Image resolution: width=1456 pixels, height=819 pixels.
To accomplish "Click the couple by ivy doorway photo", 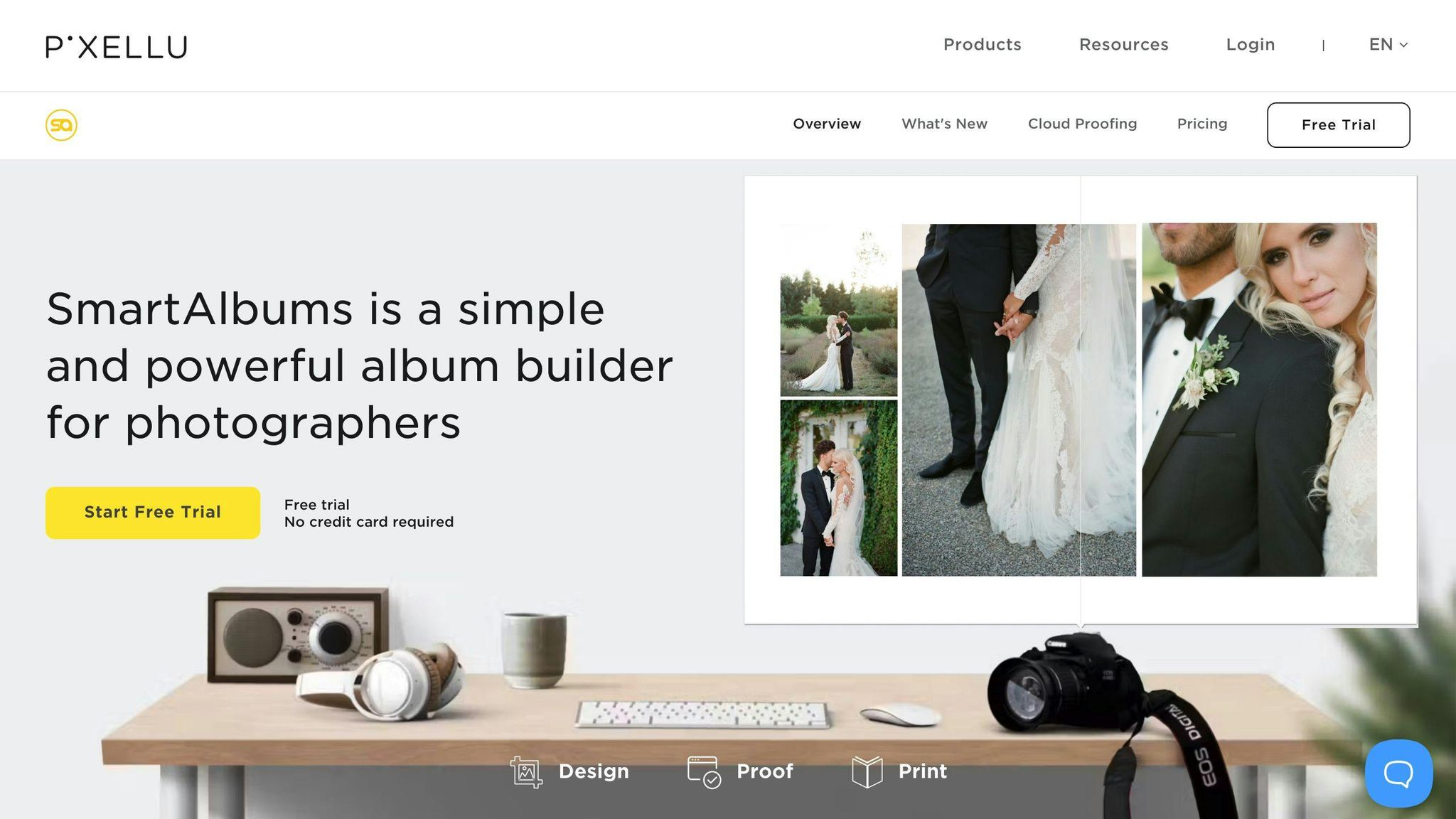I will point(839,488).
